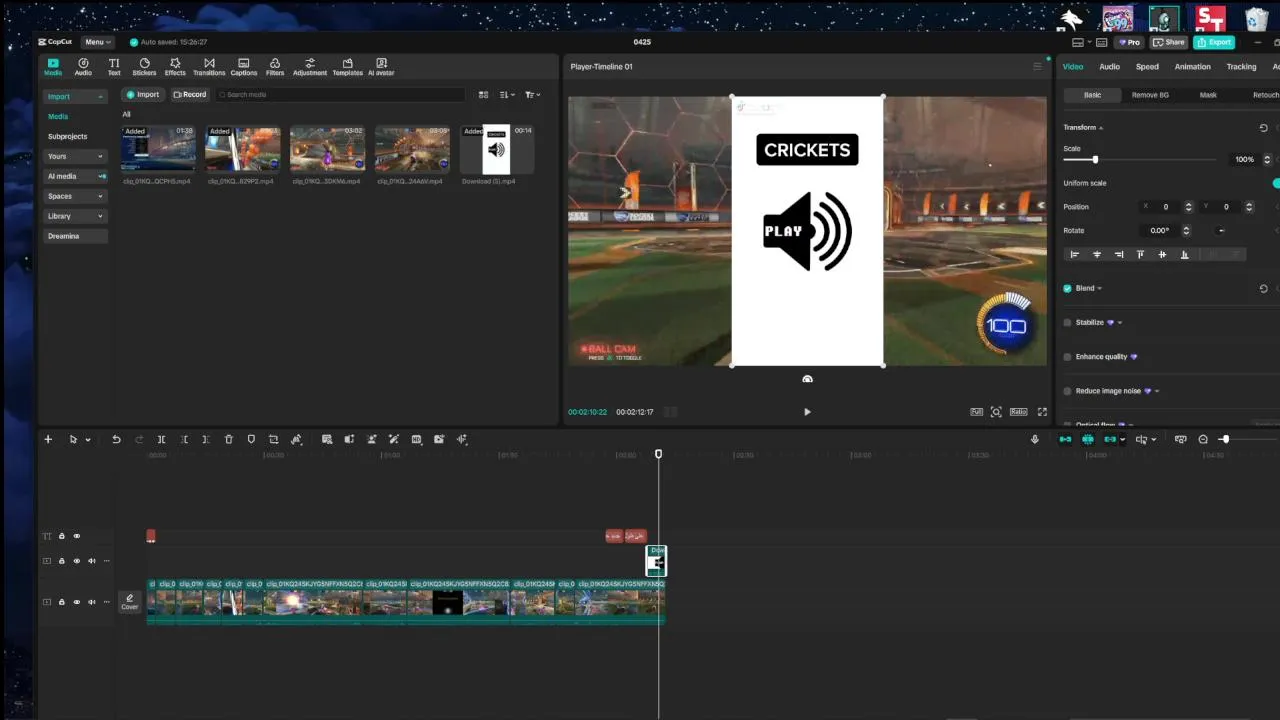Enable the Reduce image noise checkbox
1280x720 pixels.
(x=1068, y=391)
